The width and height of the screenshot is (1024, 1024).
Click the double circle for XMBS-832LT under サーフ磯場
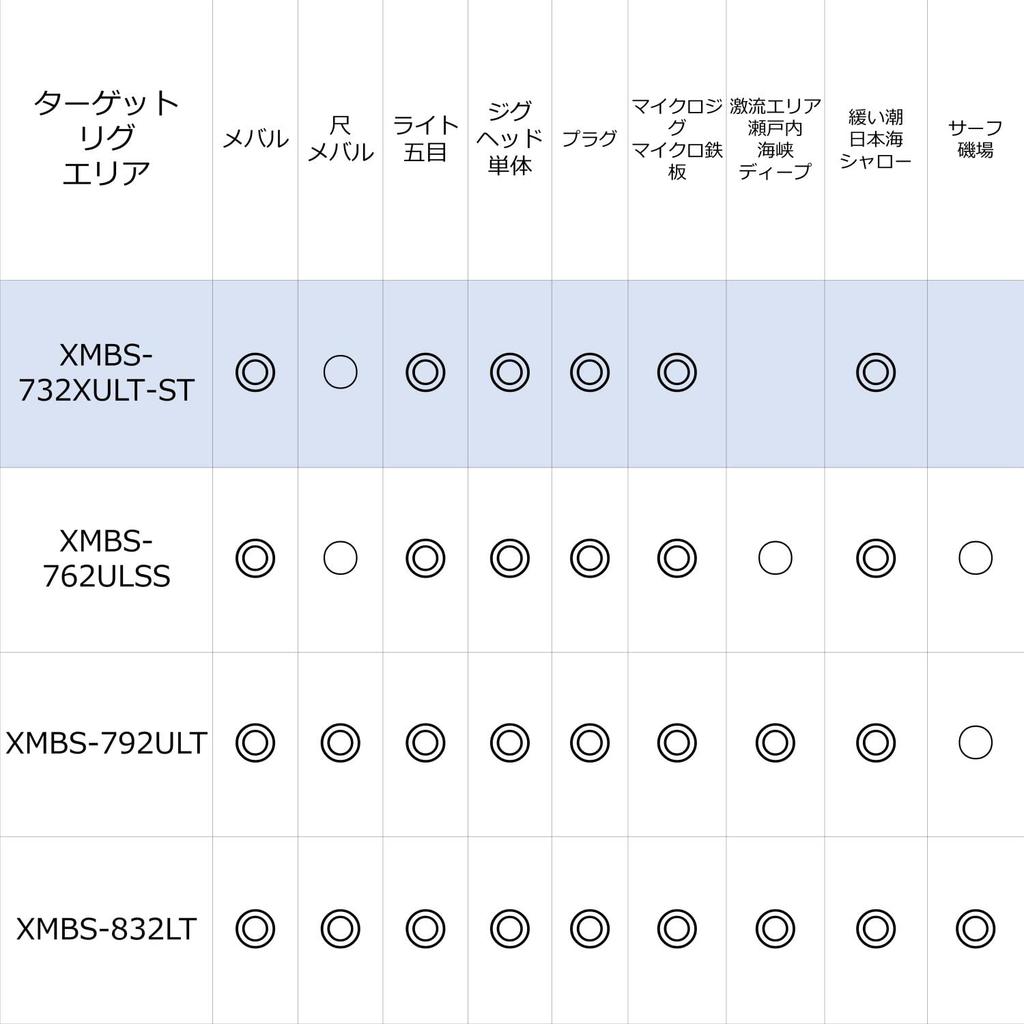click(x=975, y=928)
